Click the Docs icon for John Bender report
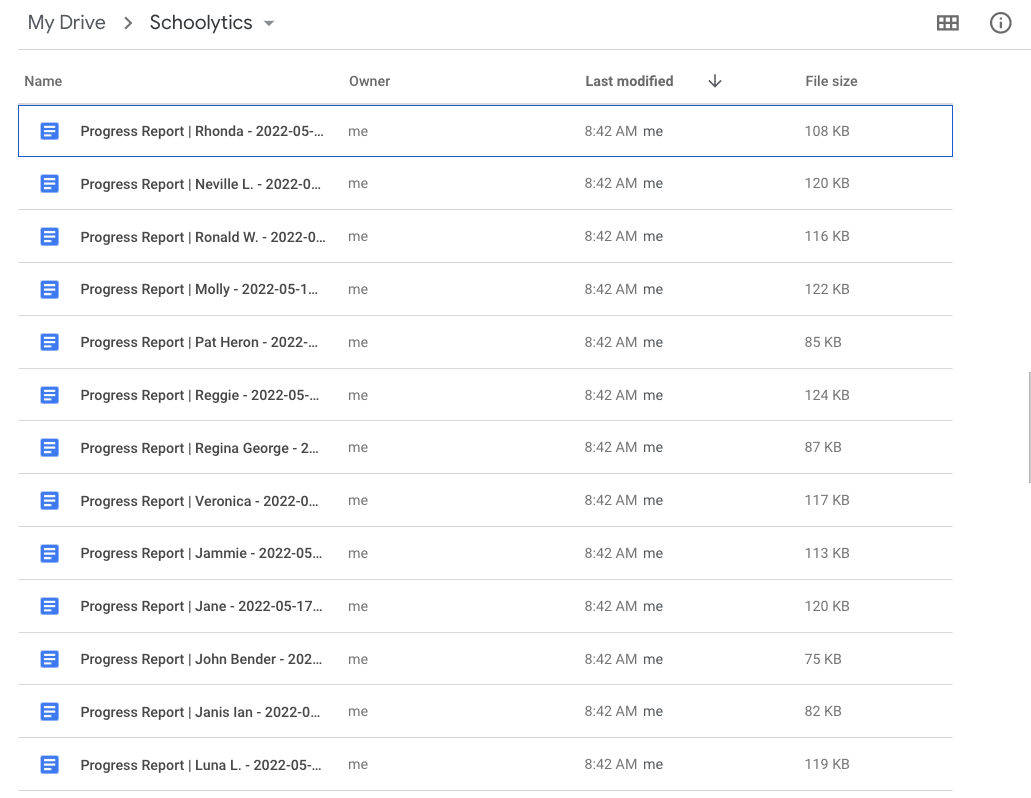 49,659
